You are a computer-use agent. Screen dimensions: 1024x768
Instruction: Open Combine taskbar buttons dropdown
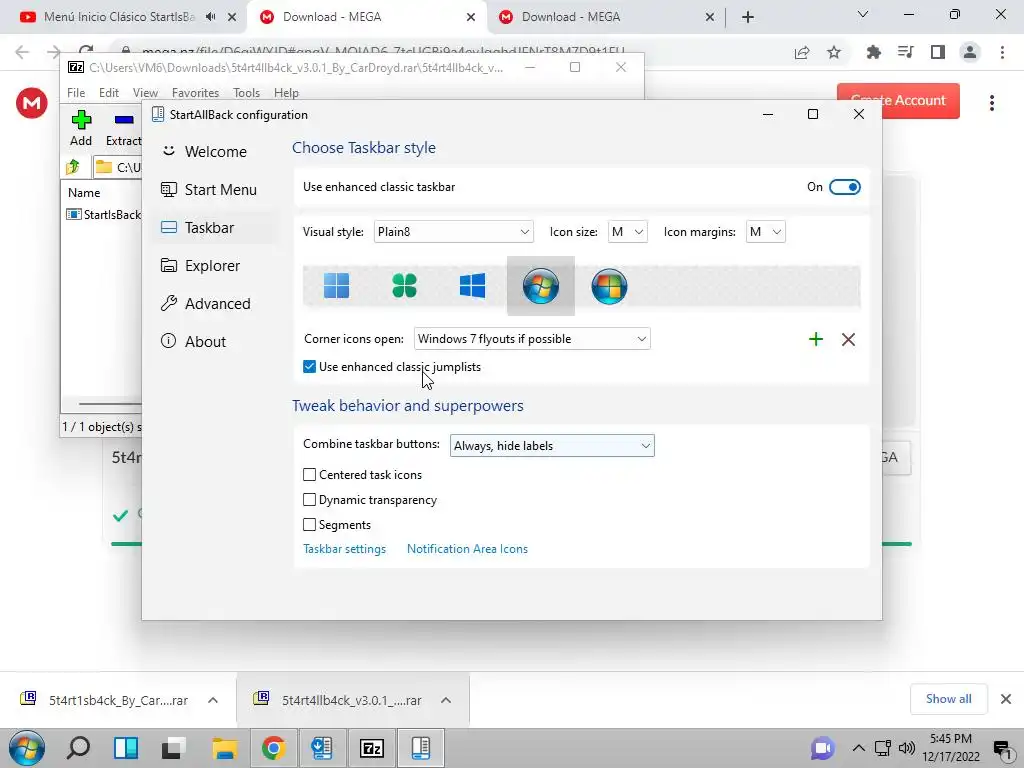pos(552,445)
